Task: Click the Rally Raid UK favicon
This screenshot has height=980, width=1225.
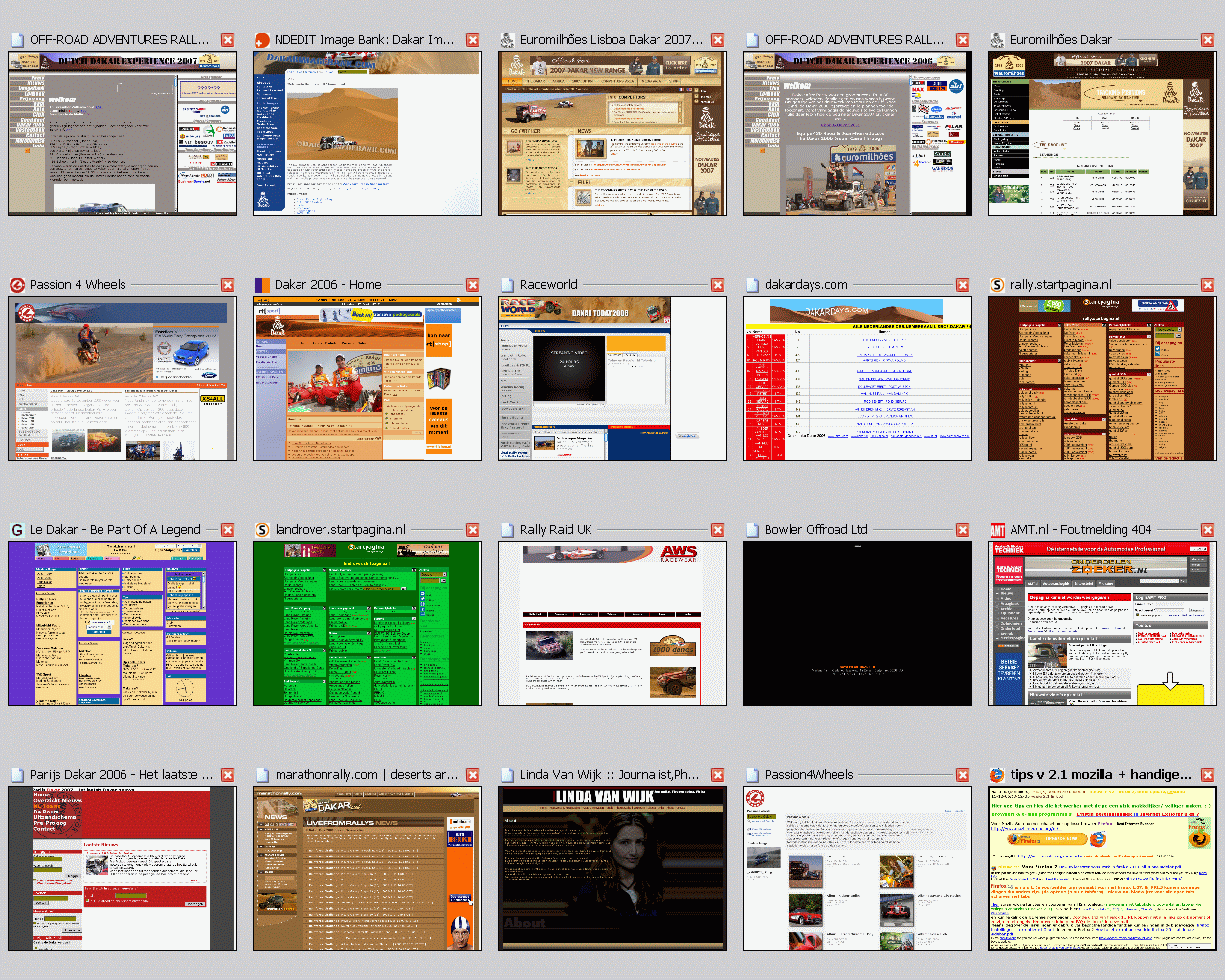Action: [x=507, y=530]
